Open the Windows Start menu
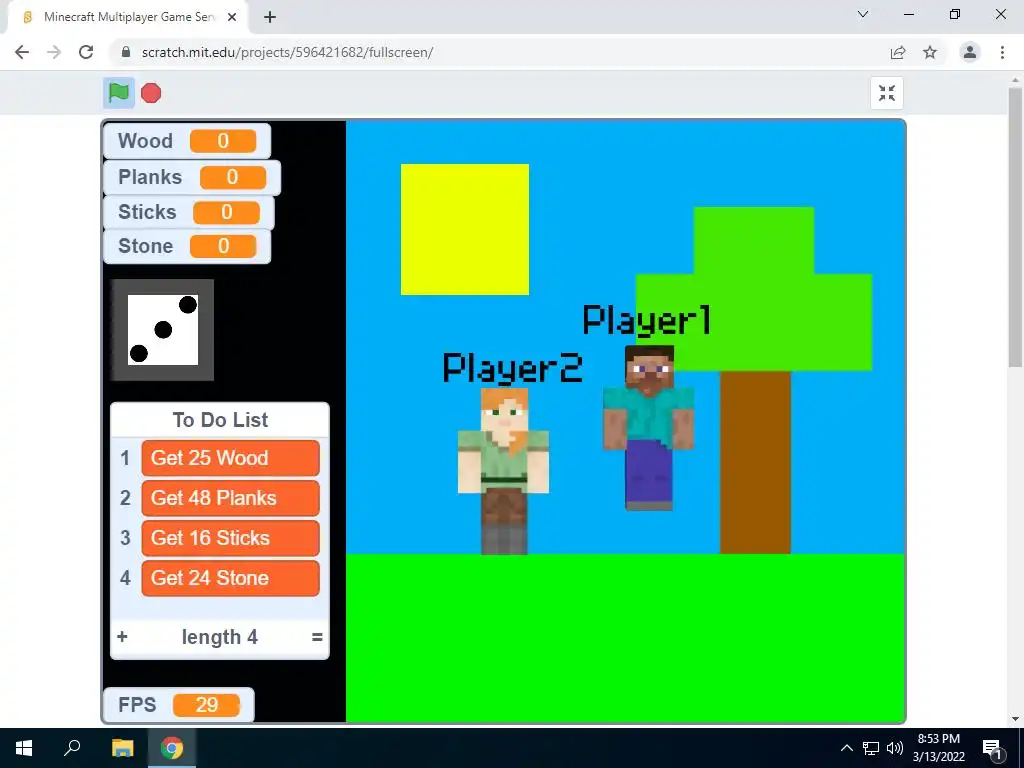Viewport: 1024px width, 768px height. pos(24,748)
